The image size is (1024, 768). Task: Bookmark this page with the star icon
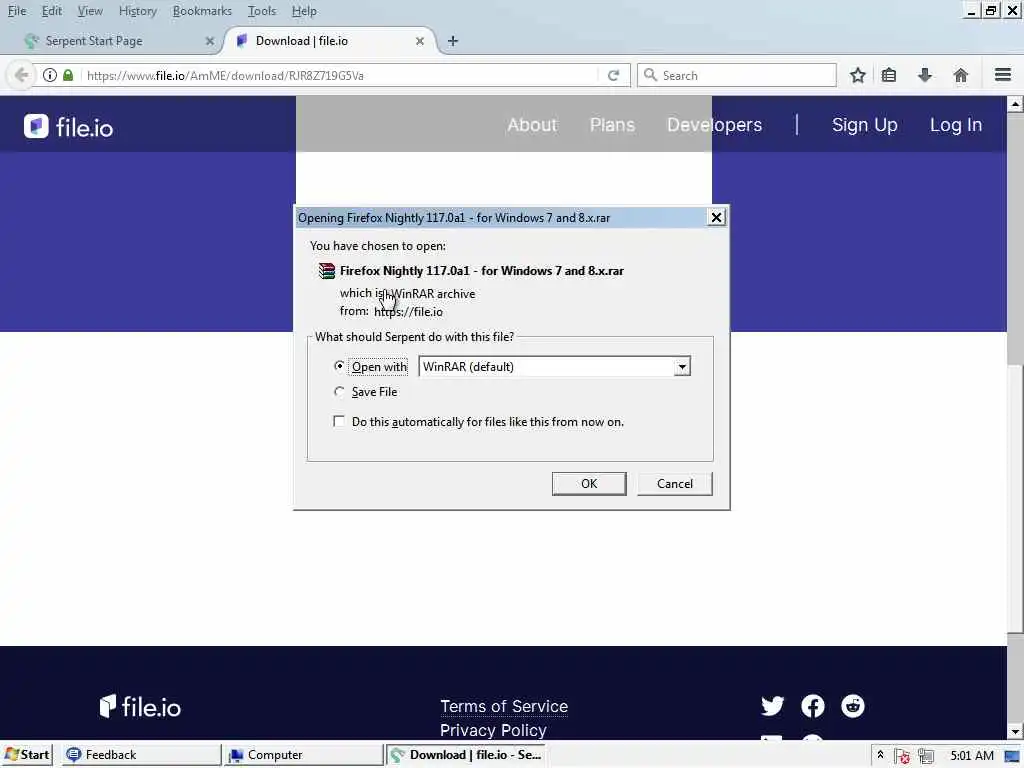[857, 75]
